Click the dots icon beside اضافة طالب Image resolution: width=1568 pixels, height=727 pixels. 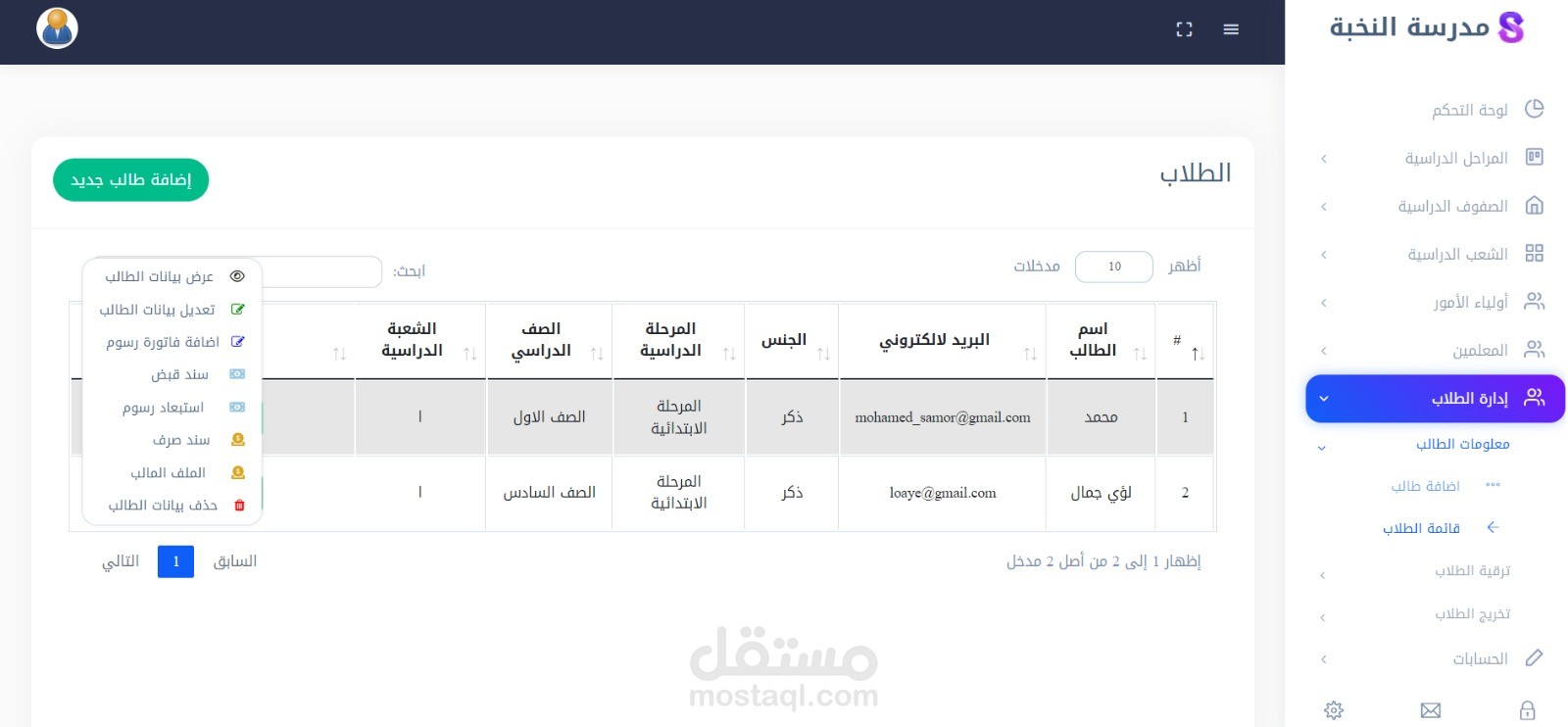(1493, 485)
